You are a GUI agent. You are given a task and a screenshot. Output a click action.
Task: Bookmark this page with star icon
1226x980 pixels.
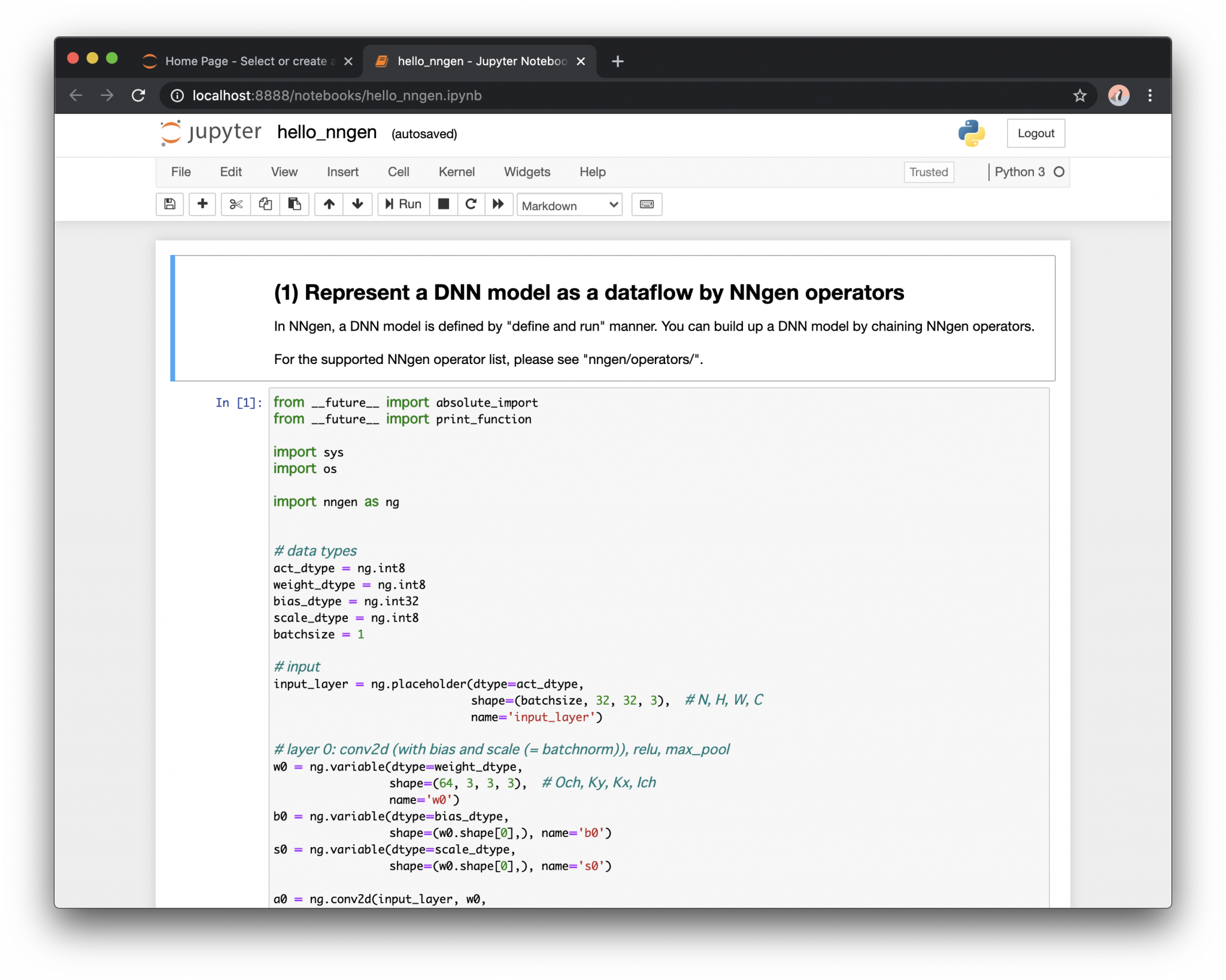click(x=1079, y=96)
